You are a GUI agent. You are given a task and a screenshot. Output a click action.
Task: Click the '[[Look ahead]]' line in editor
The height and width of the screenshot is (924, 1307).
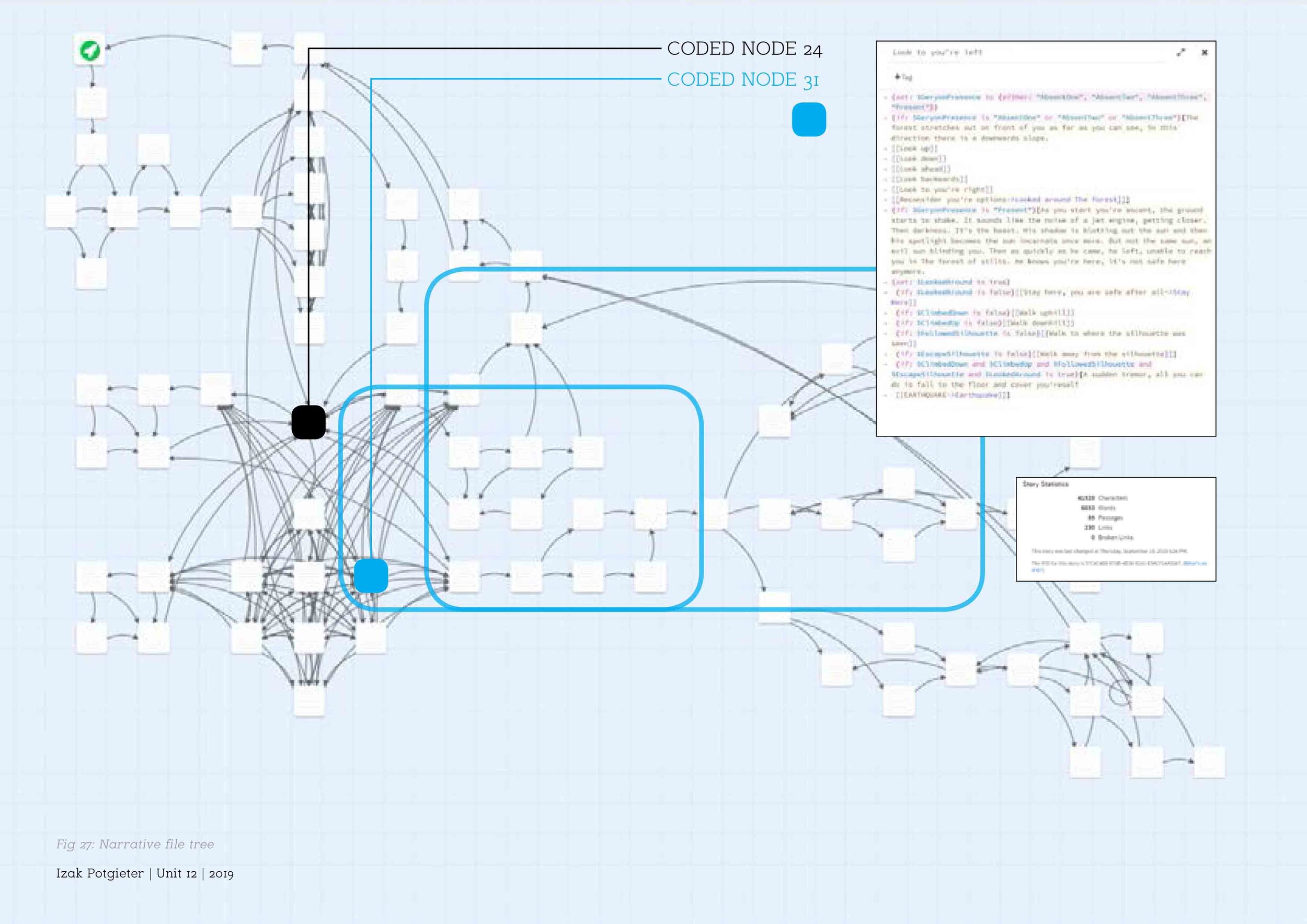(921, 169)
